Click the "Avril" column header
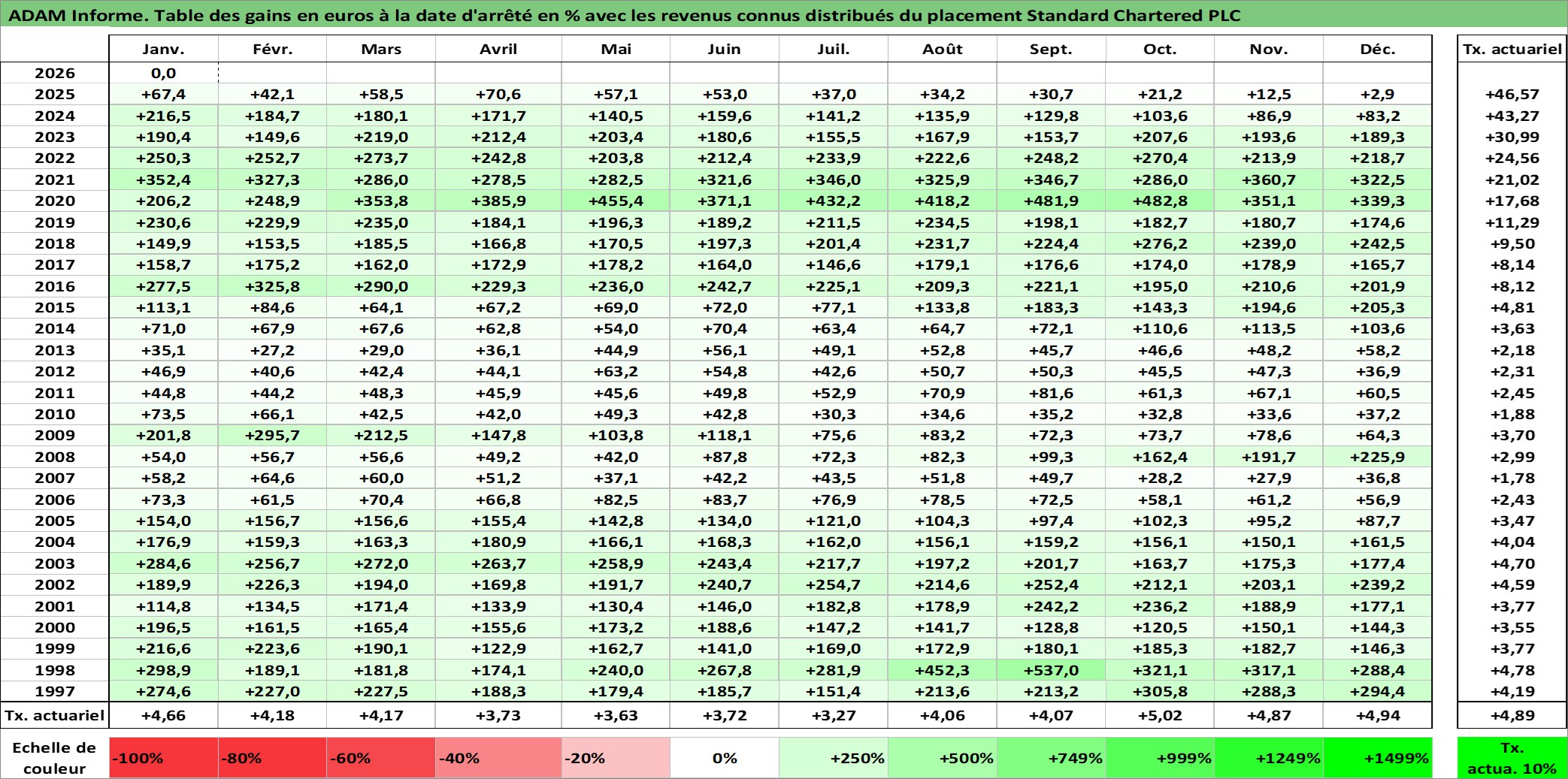The height and width of the screenshot is (779, 1568). (x=498, y=49)
